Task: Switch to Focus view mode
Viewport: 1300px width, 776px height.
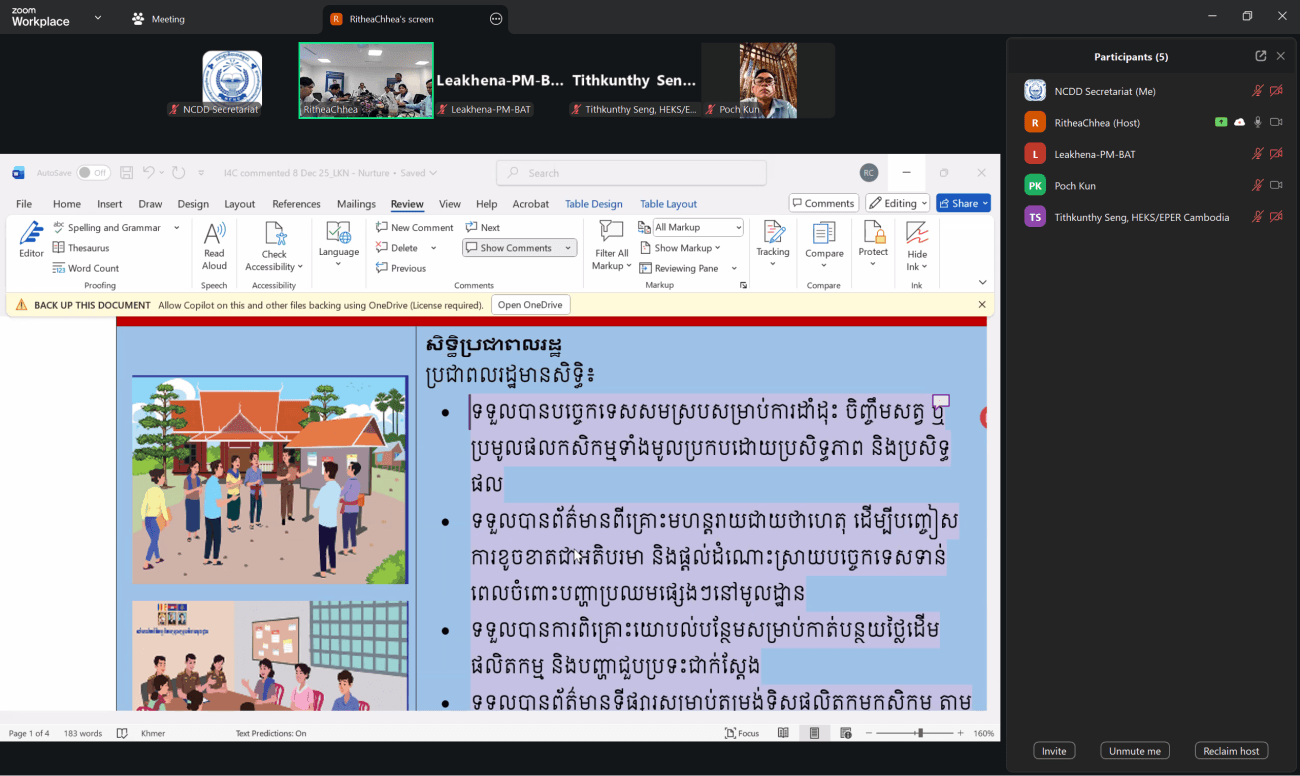Action: tap(741, 733)
